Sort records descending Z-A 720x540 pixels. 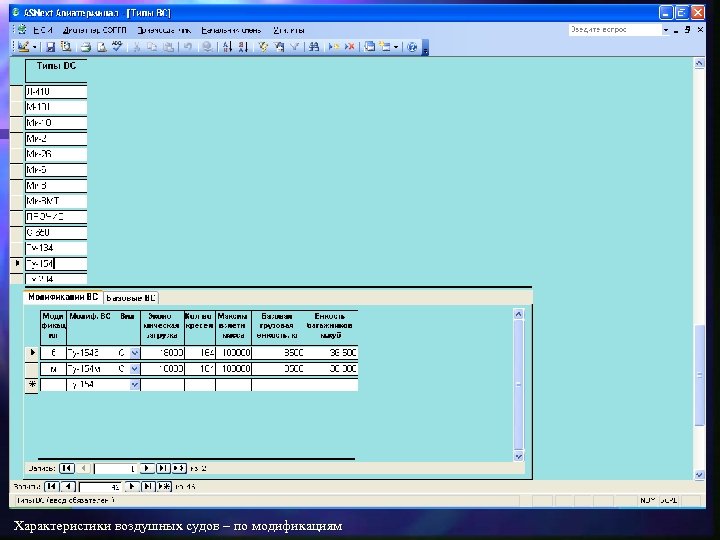pos(243,47)
